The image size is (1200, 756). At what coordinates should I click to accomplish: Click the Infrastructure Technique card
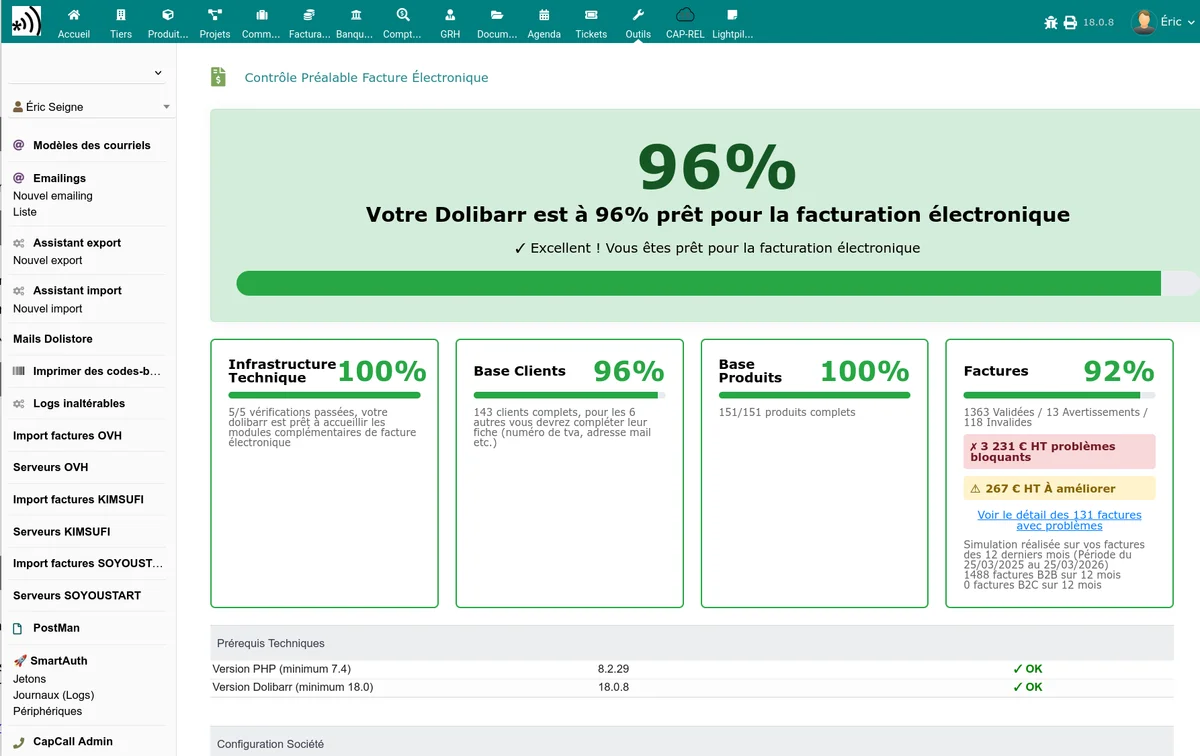[324, 473]
